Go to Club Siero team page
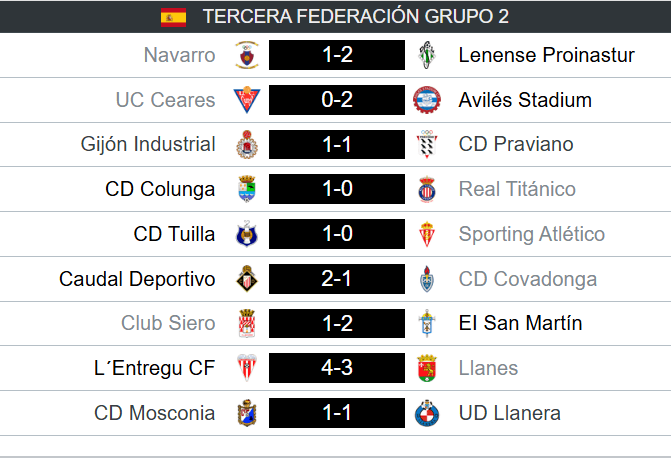This screenshot has height=458, width=671. [168, 323]
